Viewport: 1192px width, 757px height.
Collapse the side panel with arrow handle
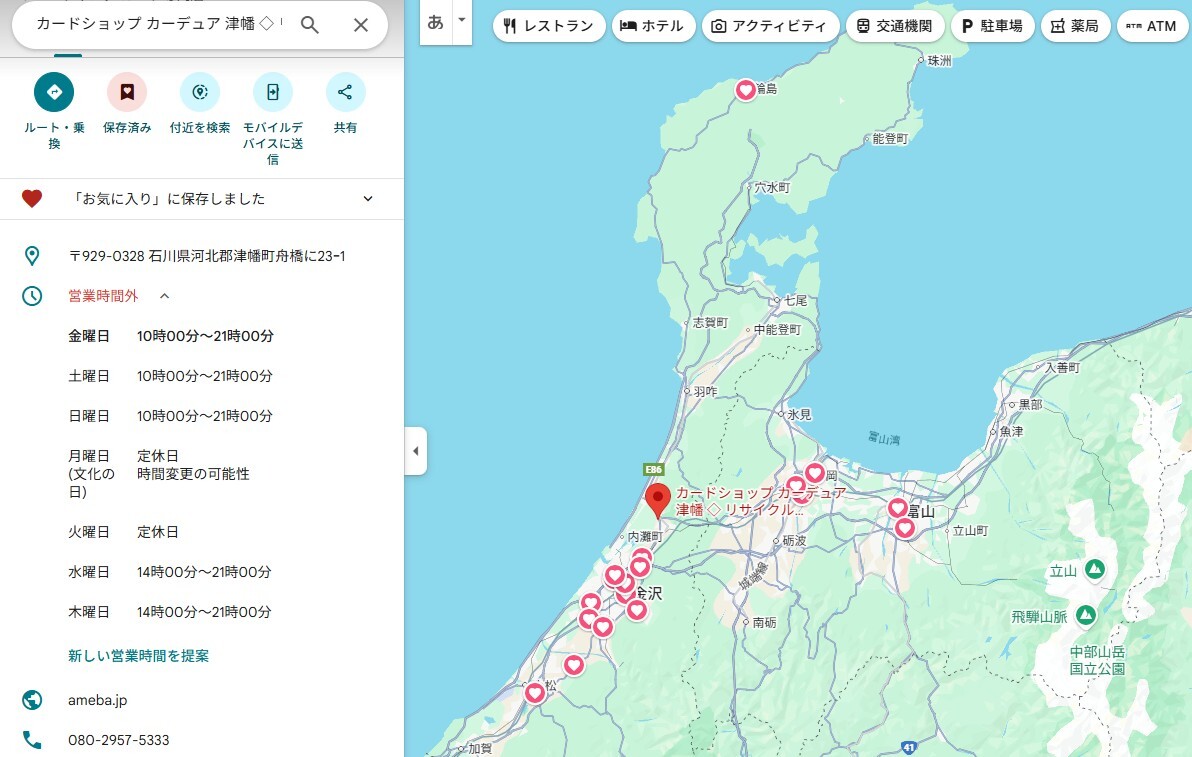point(416,451)
